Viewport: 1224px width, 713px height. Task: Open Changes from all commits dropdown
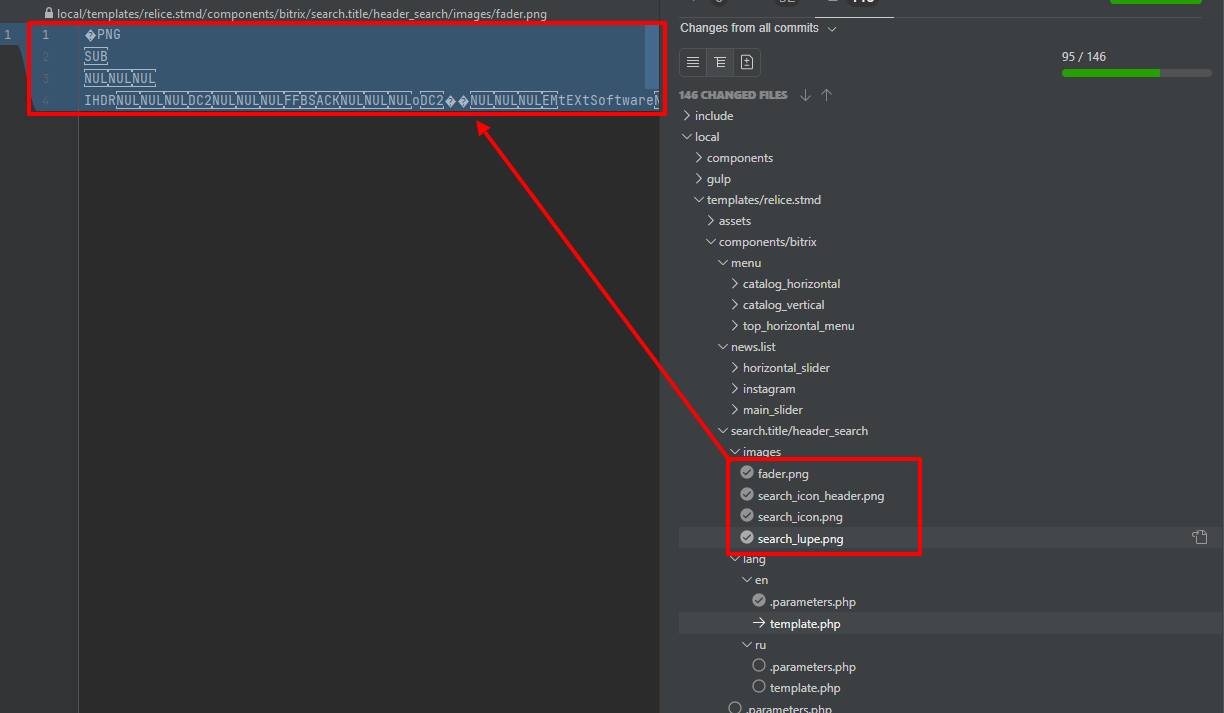[759, 28]
